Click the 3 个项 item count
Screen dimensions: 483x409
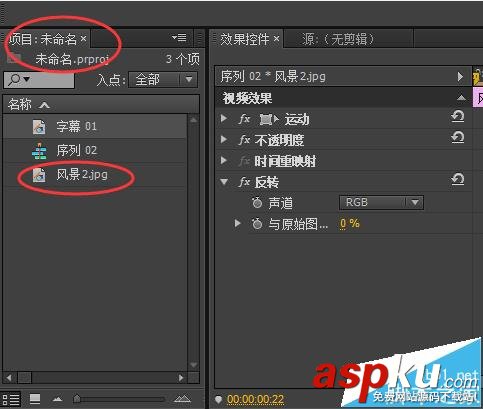click(x=183, y=59)
